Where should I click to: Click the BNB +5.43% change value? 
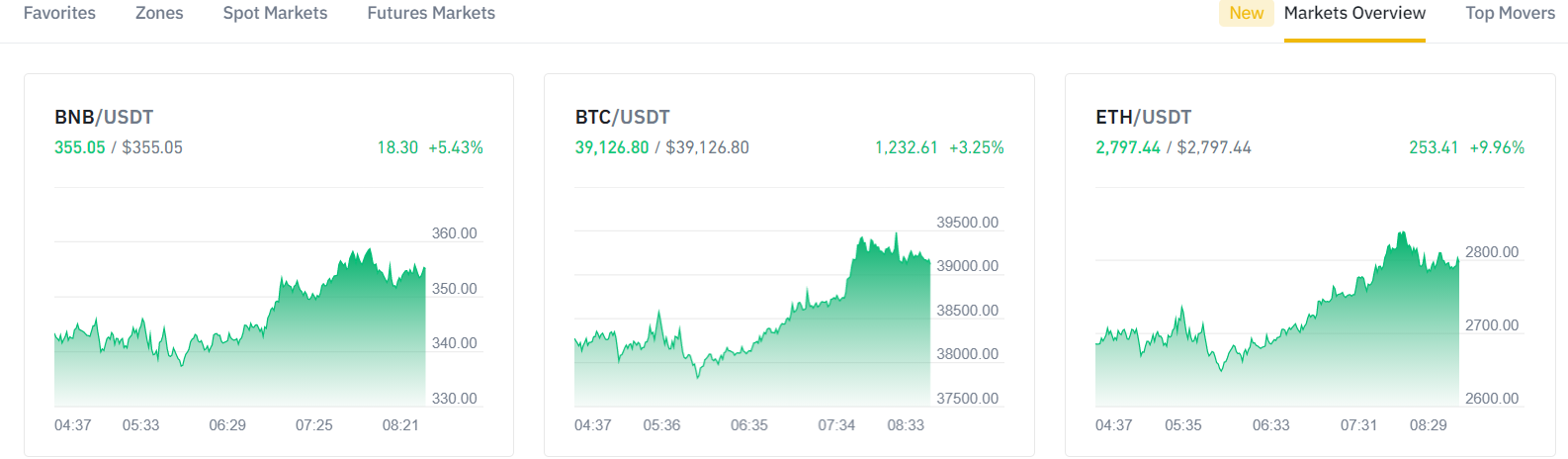coord(455,147)
